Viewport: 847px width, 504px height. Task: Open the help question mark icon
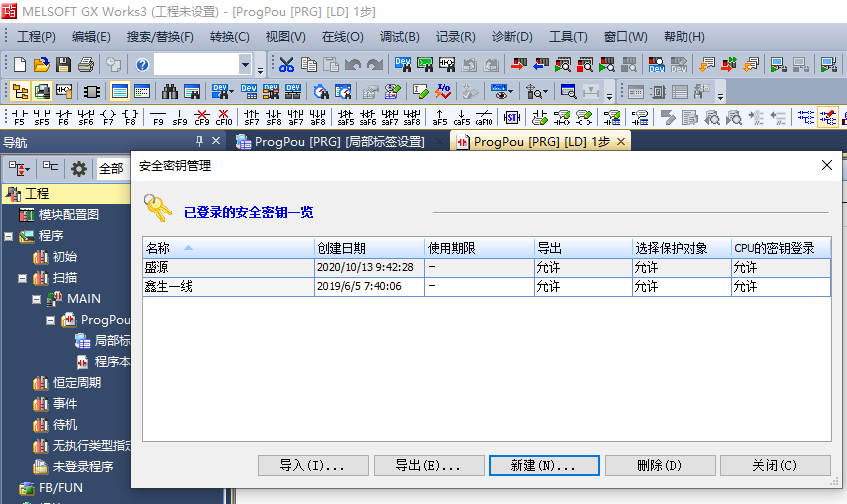(142, 65)
